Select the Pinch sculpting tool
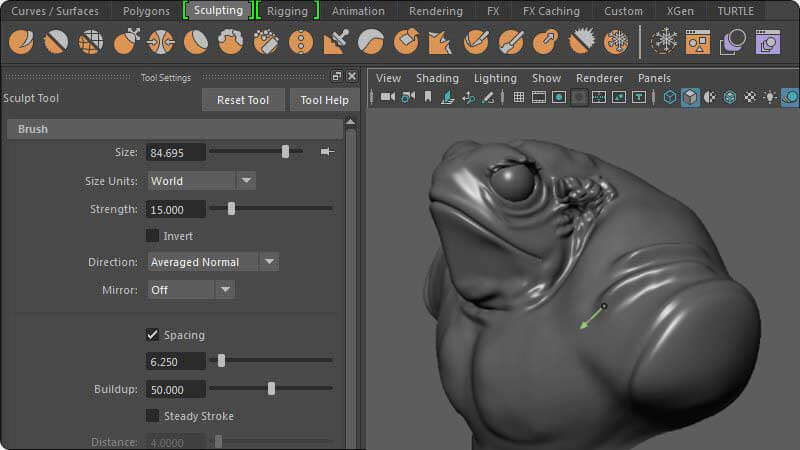 click(x=160, y=42)
